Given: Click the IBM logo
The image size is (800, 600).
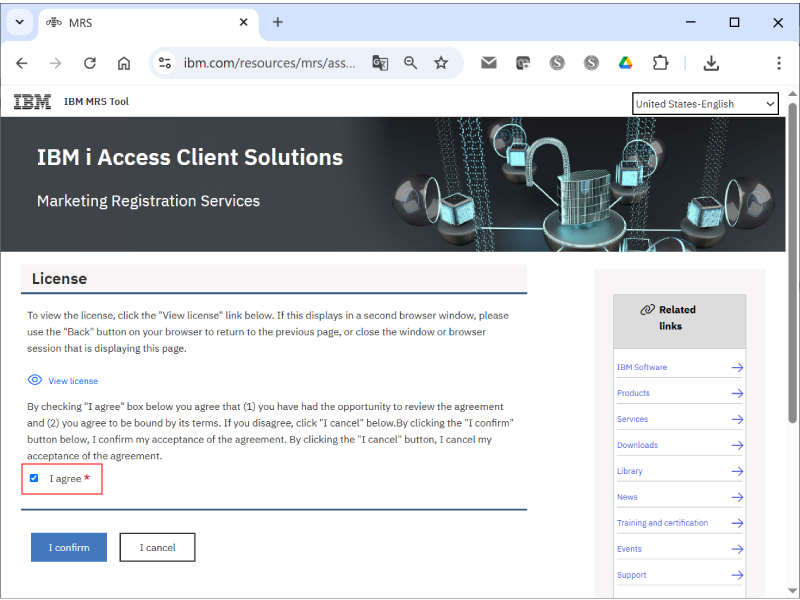Looking at the screenshot, I should point(32,102).
